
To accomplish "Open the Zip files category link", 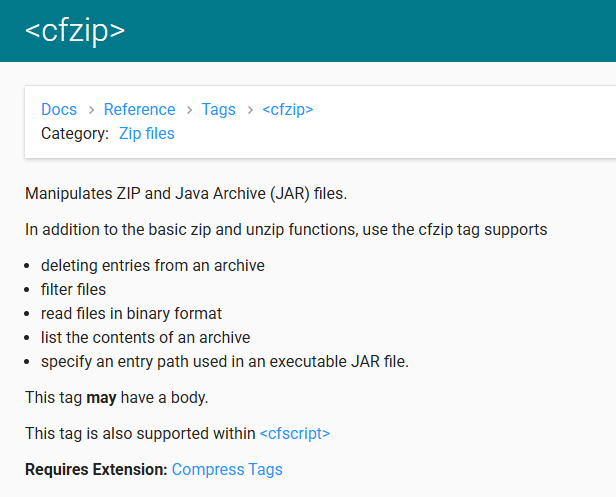I will [147, 134].
